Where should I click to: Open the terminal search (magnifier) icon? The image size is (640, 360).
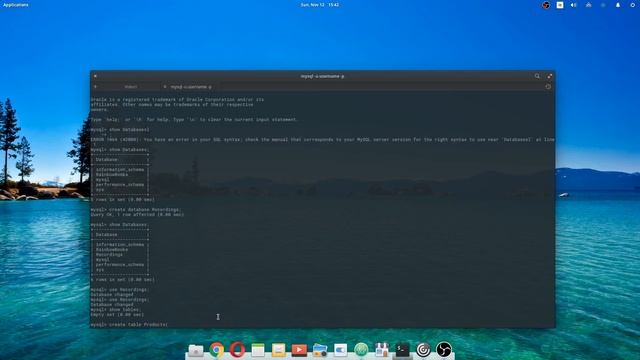coord(537,76)
